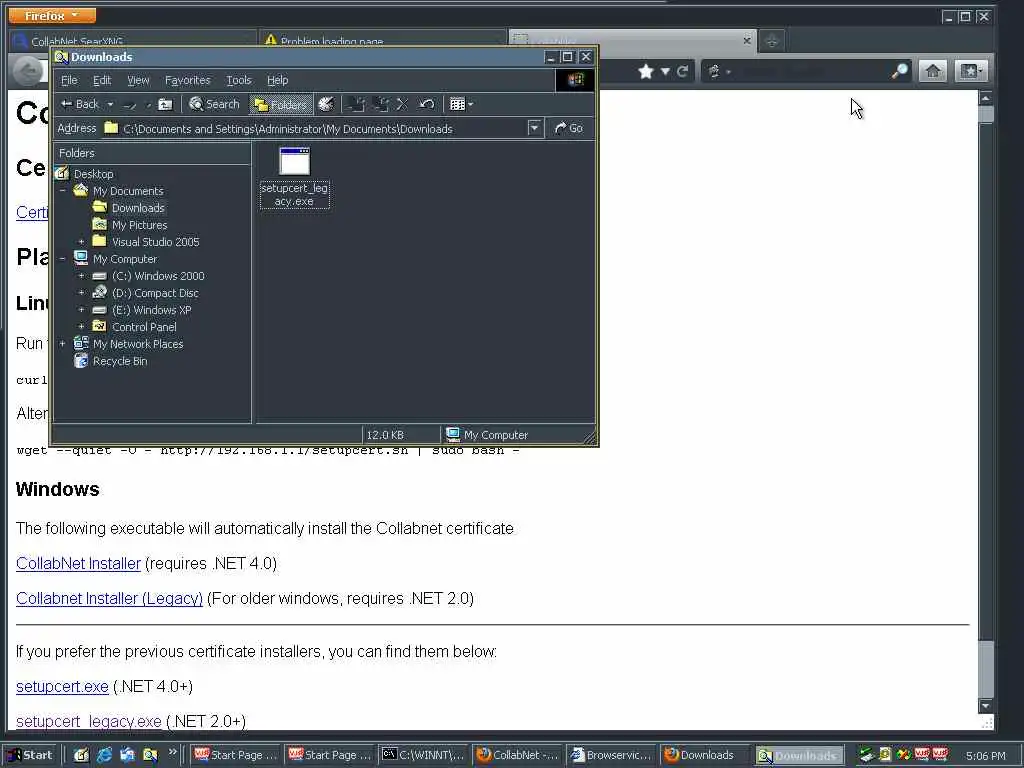Click the Move To toolbar icon
This screenshot has width=1024, height=768.
[357, 104]
